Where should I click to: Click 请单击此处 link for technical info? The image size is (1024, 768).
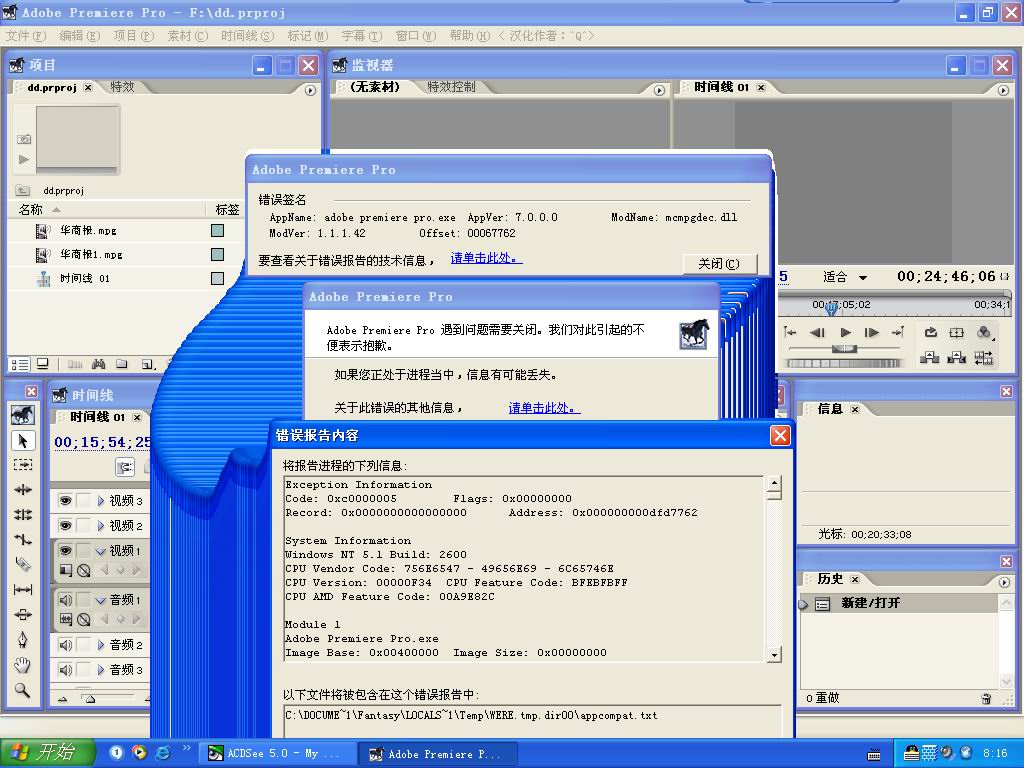(x=487, y=258)
